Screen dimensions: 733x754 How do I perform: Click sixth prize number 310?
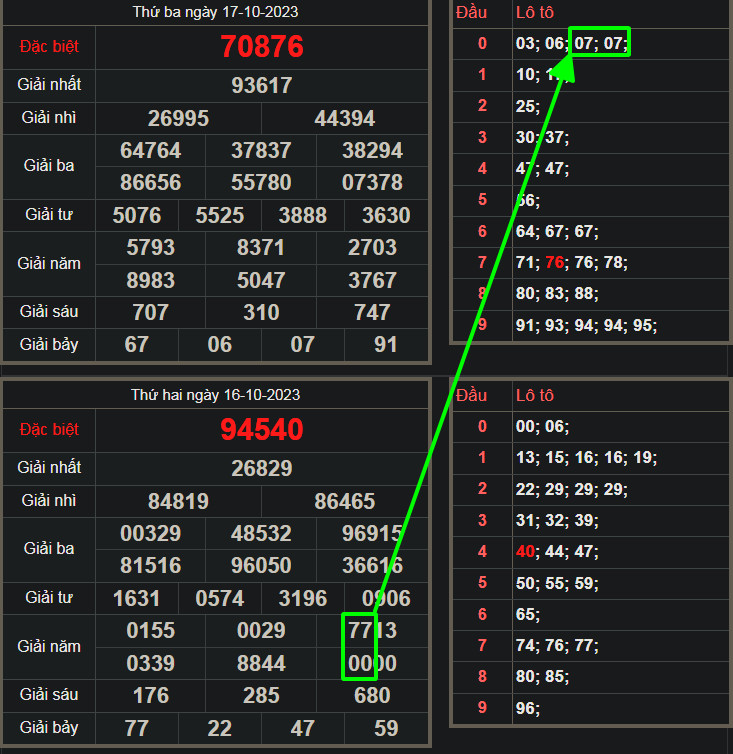[261, 313]
